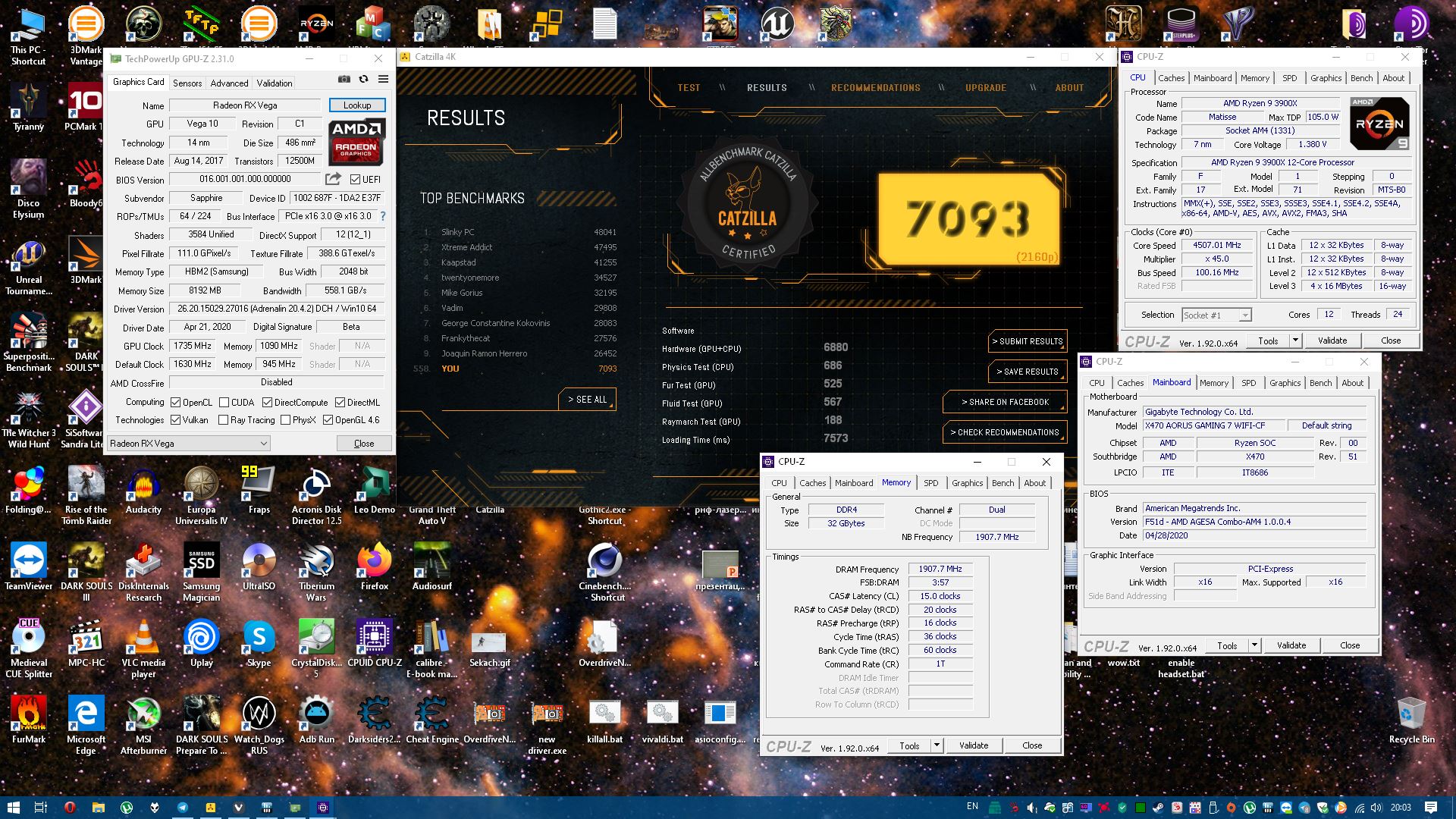1456x819 pixels.
Task: Open File Explorer taskbar icon
Action: coord(98,808)
